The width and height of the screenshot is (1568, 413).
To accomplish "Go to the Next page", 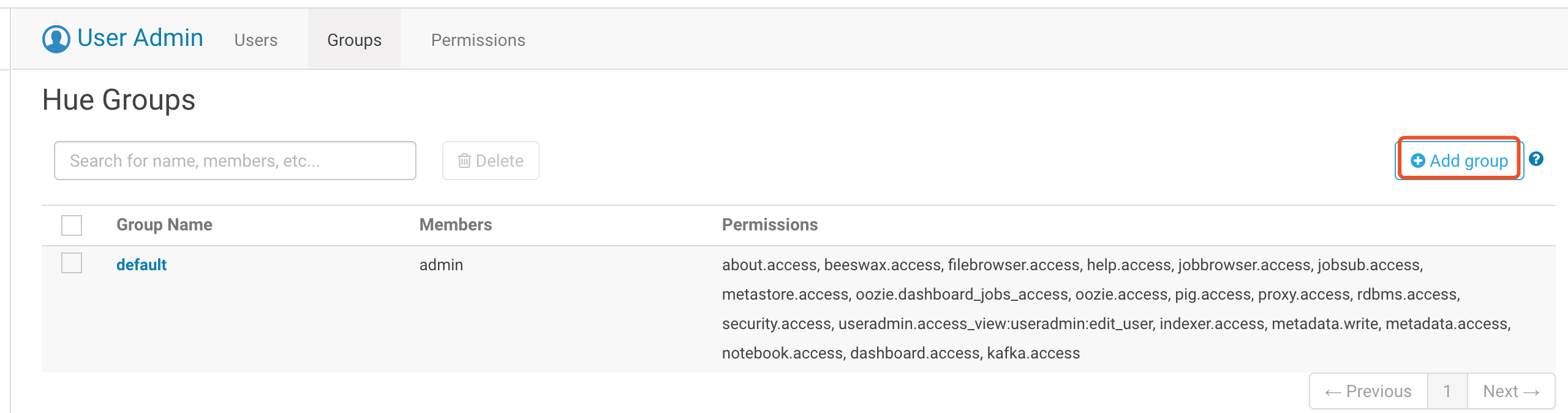I will pyautogui.click(x=1510, y=391).
